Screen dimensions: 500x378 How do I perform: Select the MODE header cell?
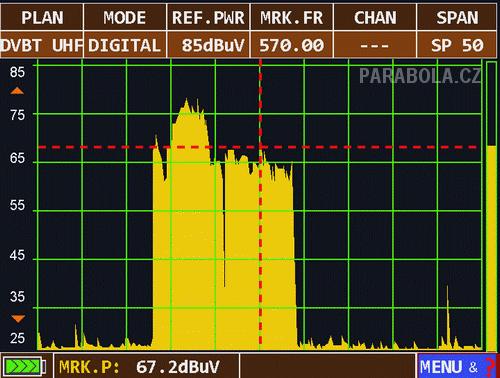point(125,17)
